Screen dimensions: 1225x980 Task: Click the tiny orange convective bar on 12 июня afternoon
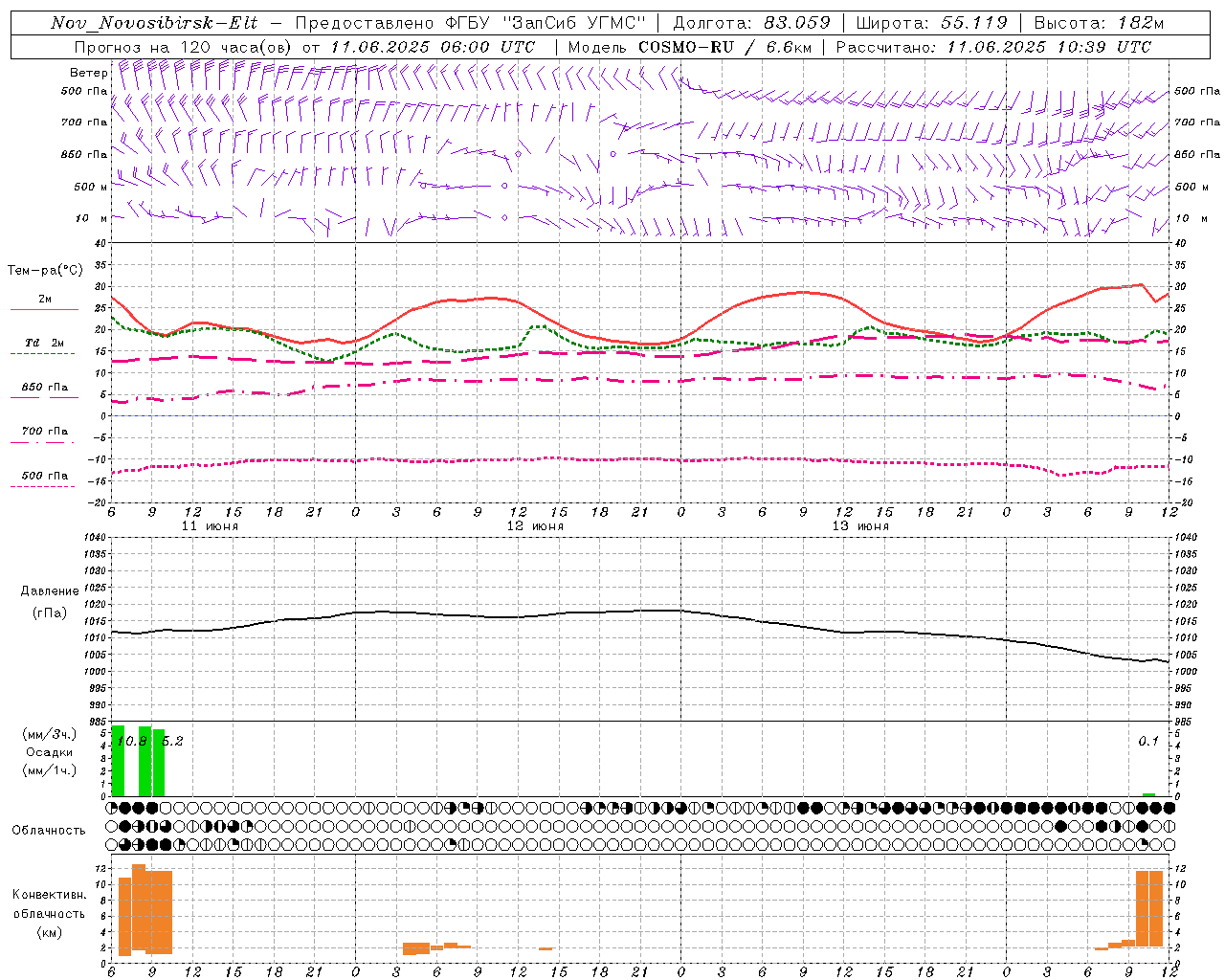coord(546,948)
